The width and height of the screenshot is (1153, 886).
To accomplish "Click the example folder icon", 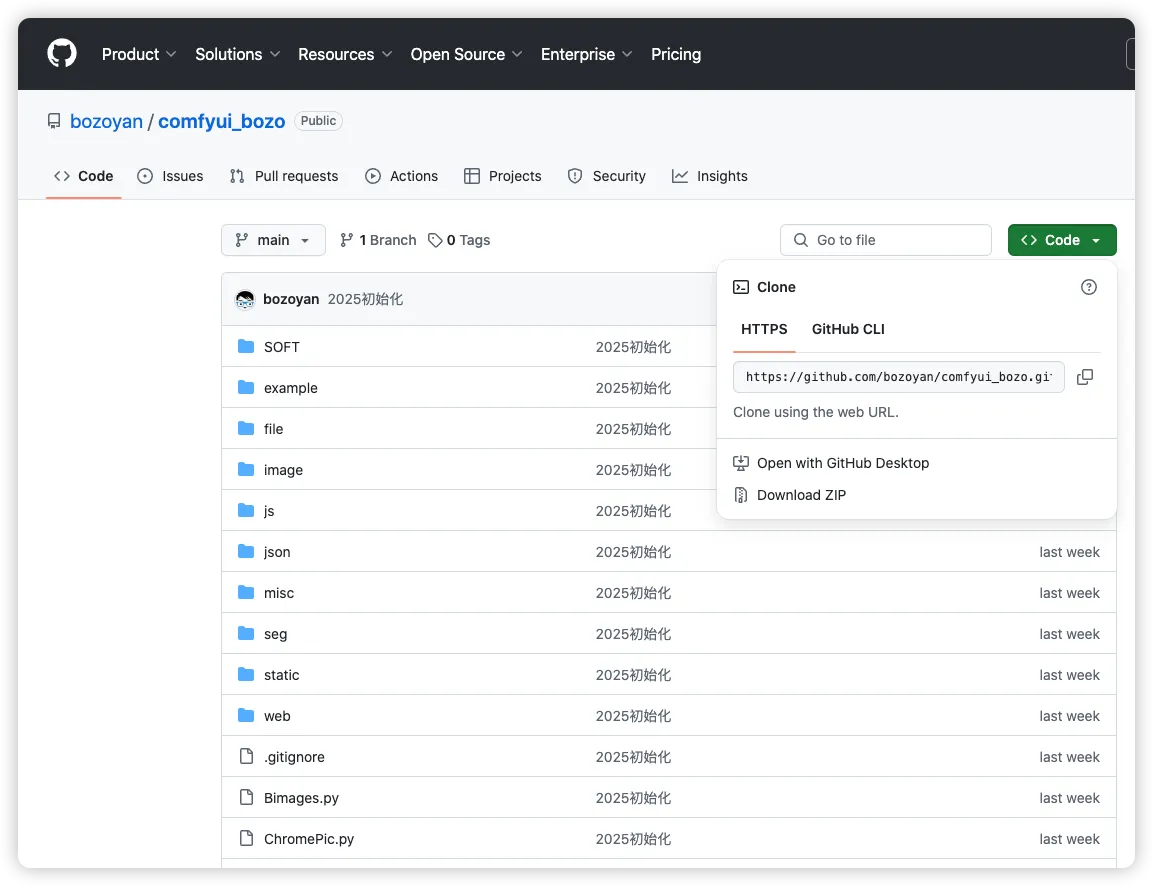I will point(246,387).
